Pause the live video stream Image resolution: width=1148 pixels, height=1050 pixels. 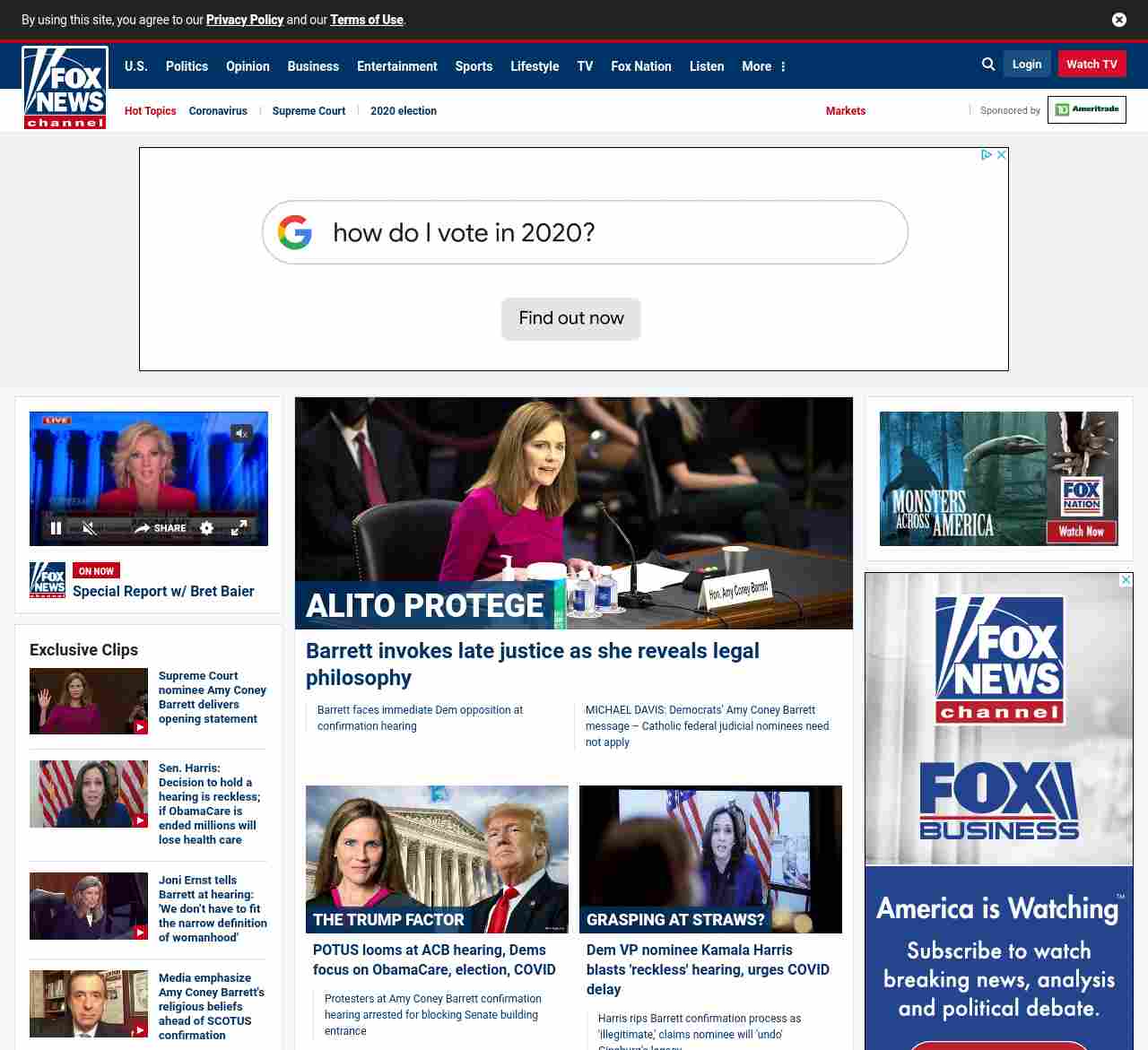pyautogui.click(x=56, y=528)
